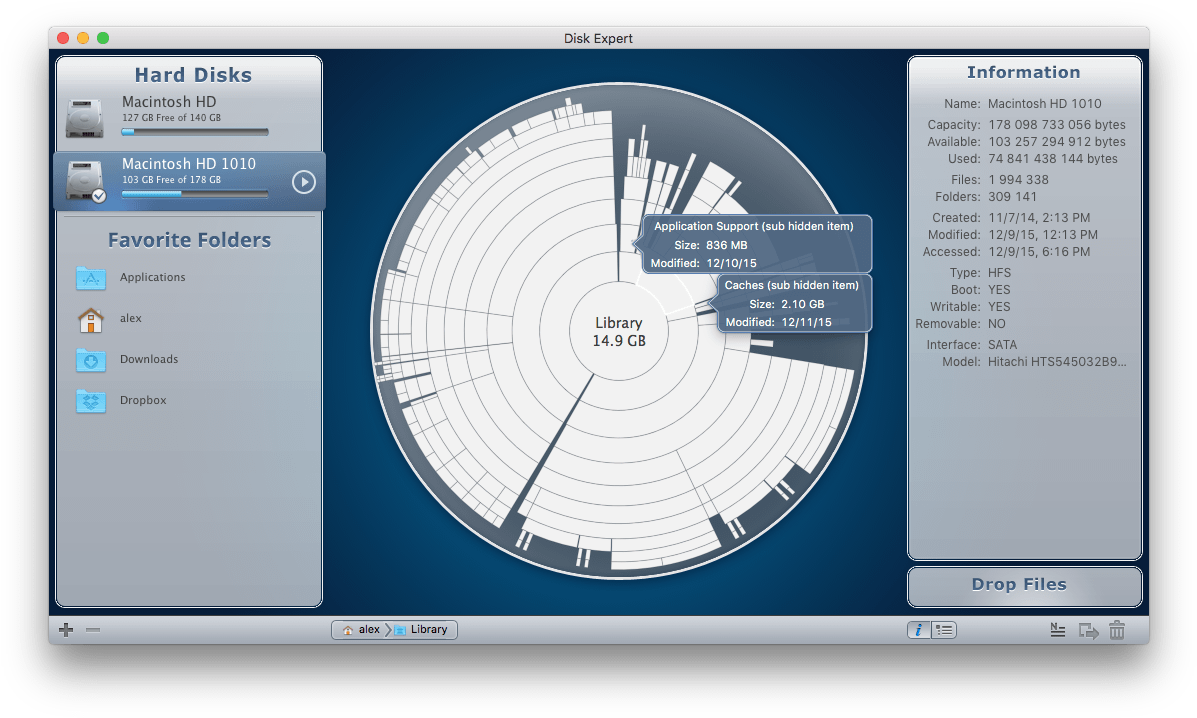Start scan with the play button
The image size is (1197, 718).
click(304, 182)
